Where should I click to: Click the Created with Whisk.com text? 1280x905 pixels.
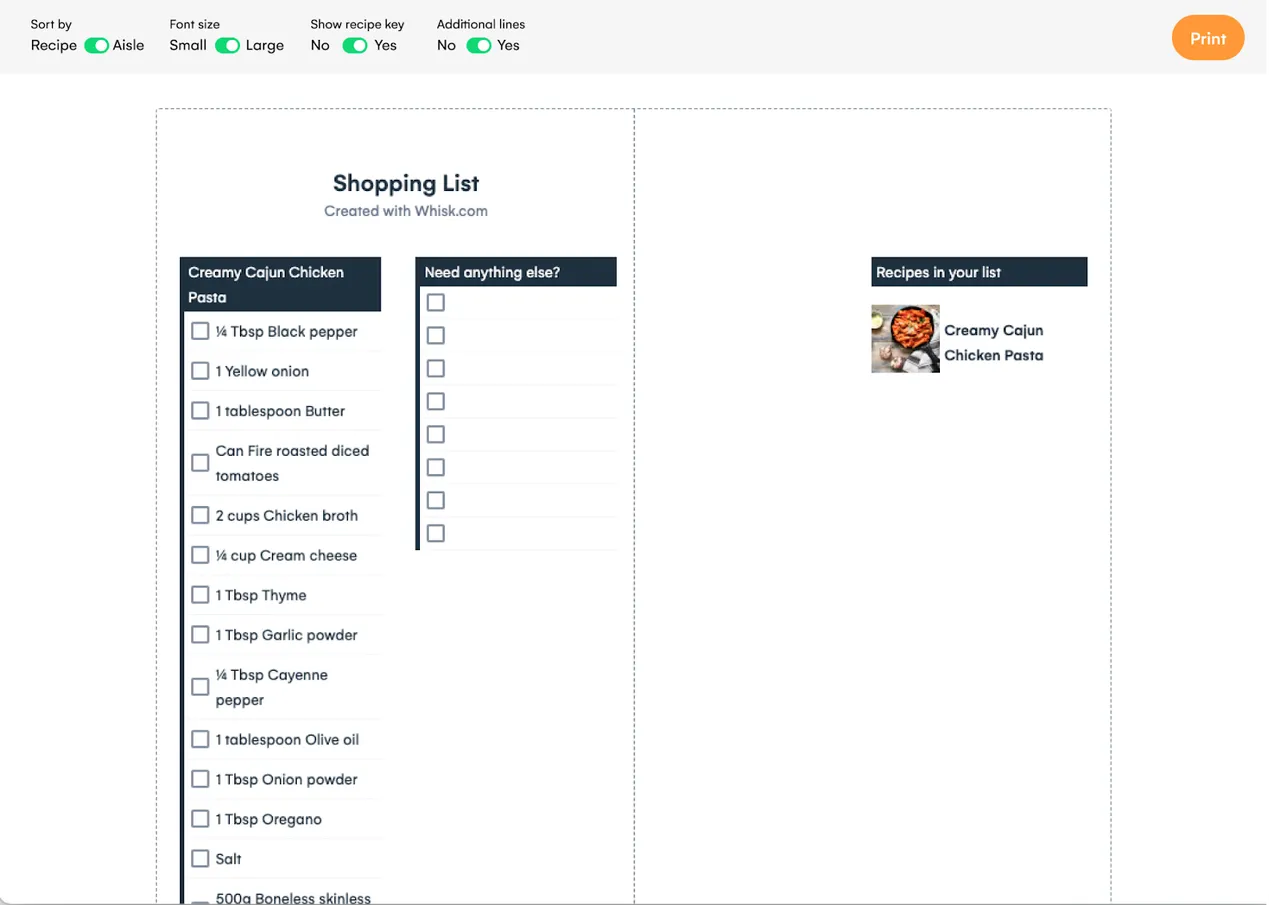pos(406,211)
